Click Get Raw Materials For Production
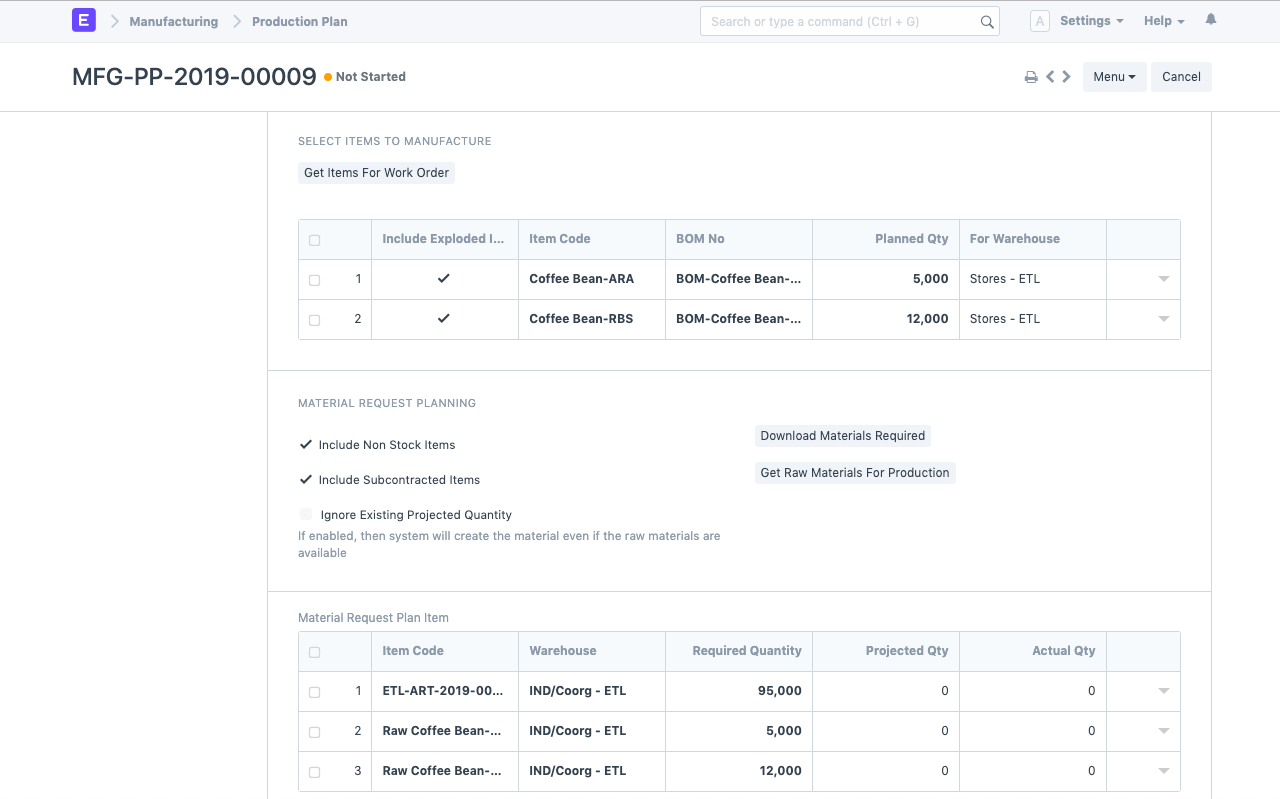This screenshot has width=1280, height=799. click(x=855, y=473)
